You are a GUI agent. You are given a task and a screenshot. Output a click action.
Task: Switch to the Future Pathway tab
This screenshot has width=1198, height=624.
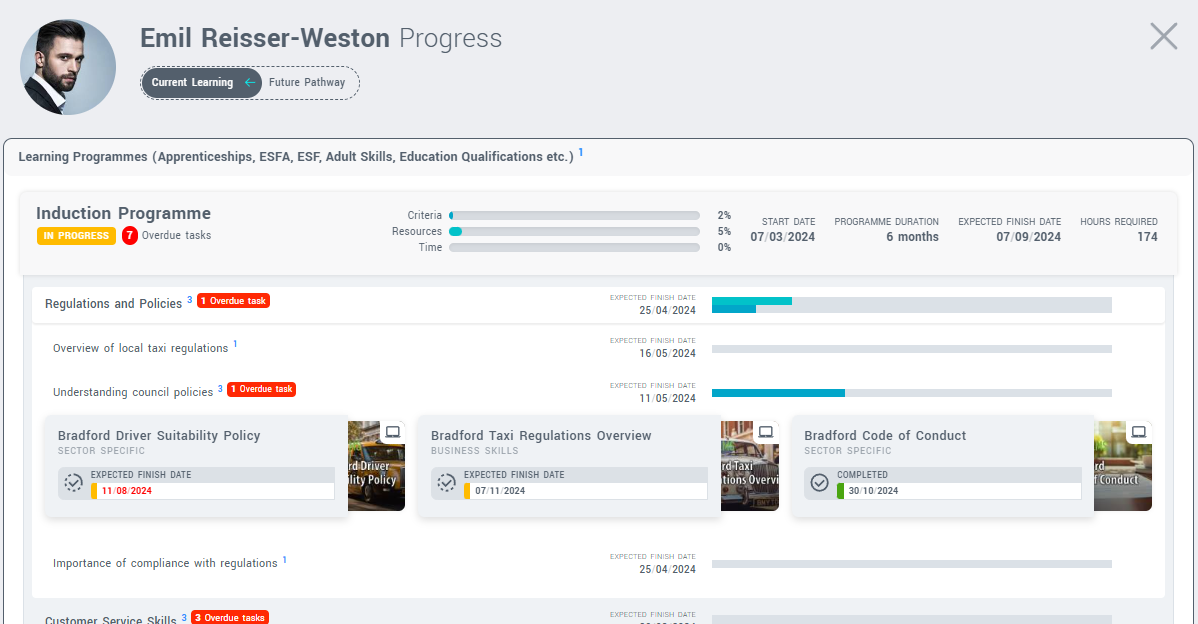[x=307, y=82]
